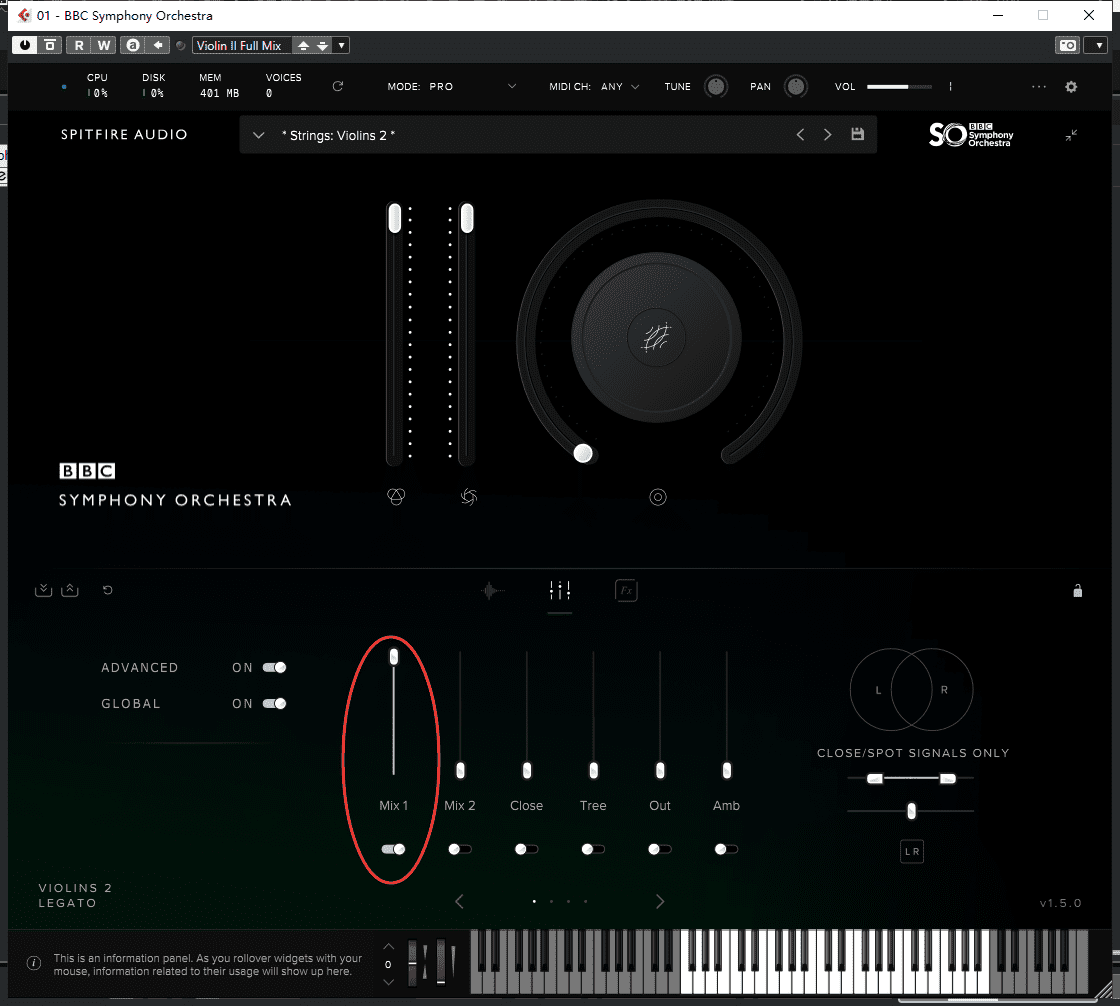Enable the Mix 2 microphone toggle
This screenshot has height=1006, width=1120.
tap(460, 849)
